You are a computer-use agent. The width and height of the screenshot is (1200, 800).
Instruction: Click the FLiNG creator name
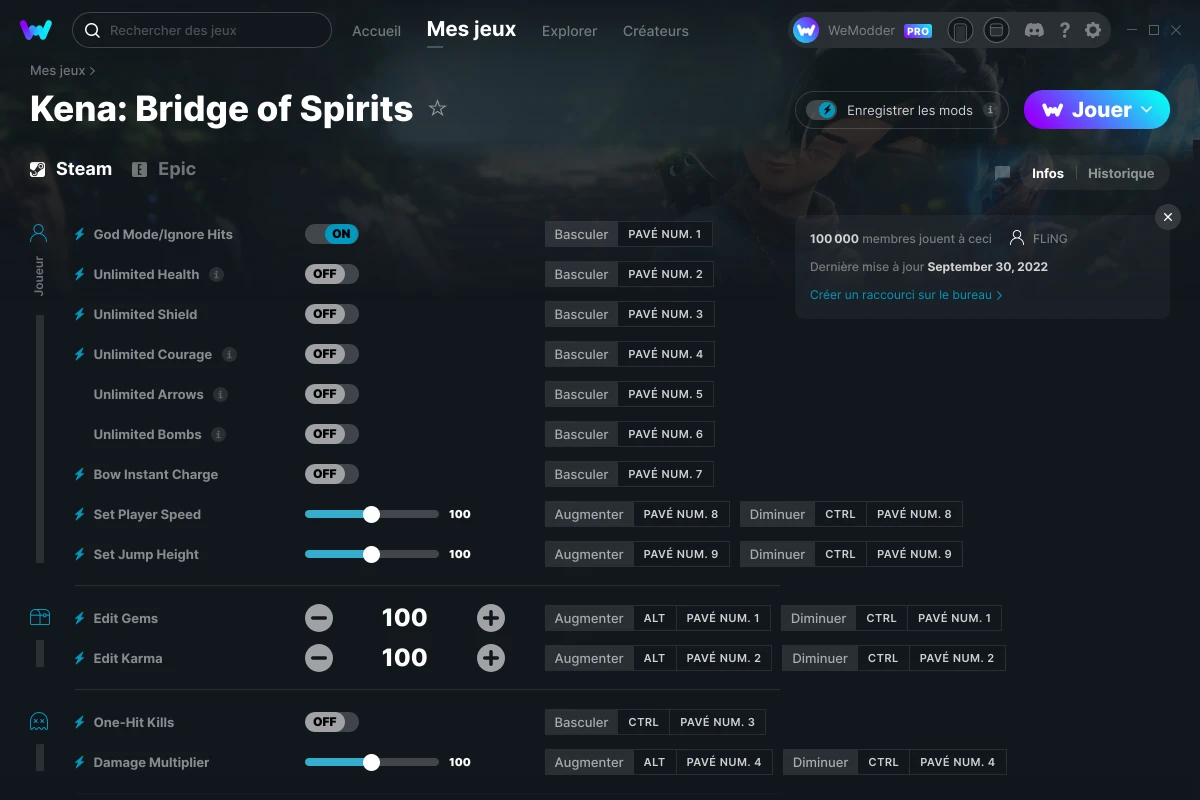tap(1050, 239)
